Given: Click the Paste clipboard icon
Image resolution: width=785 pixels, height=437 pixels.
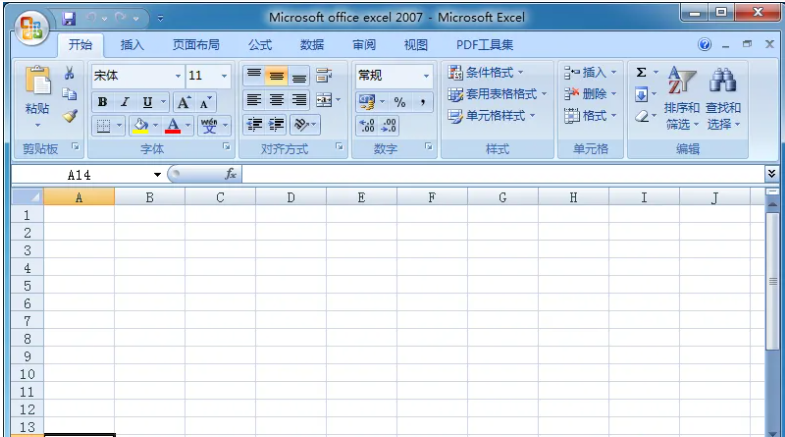Looking at the screenshot, I should 37,84.
